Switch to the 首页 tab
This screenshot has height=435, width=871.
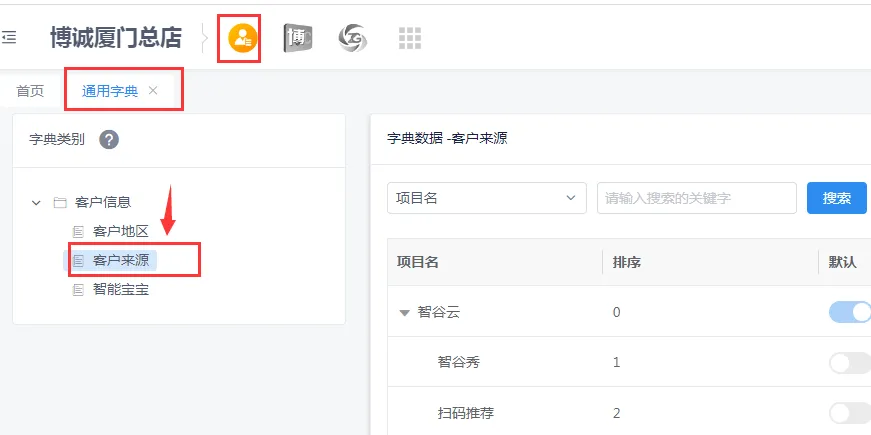pyautogui.click(x=30, y=91)
